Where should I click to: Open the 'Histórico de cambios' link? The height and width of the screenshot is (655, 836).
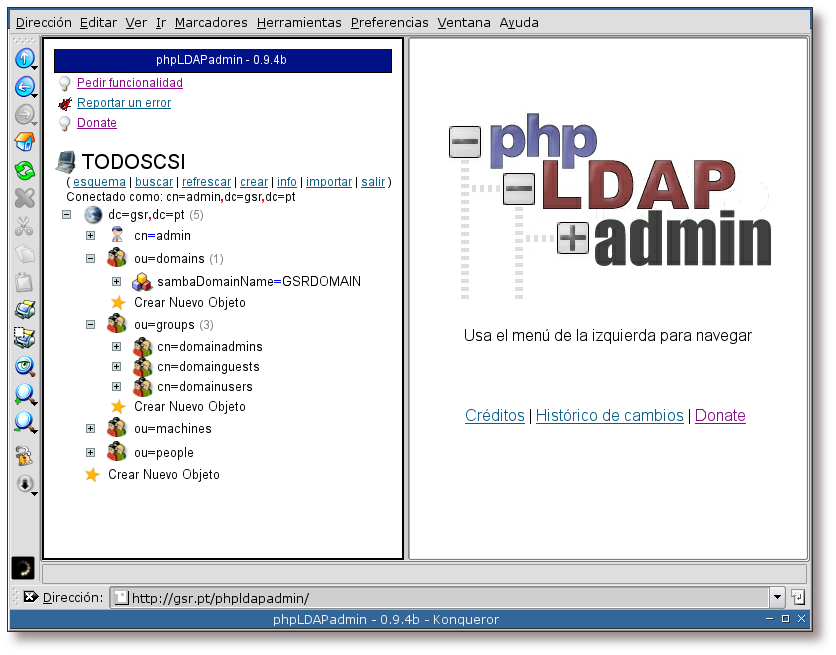[x=610, y=416]
